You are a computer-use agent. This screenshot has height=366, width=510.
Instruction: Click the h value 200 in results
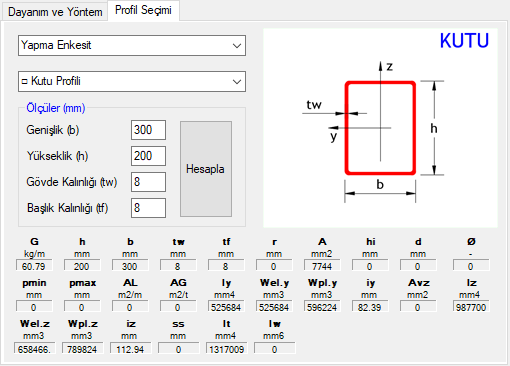82,266
